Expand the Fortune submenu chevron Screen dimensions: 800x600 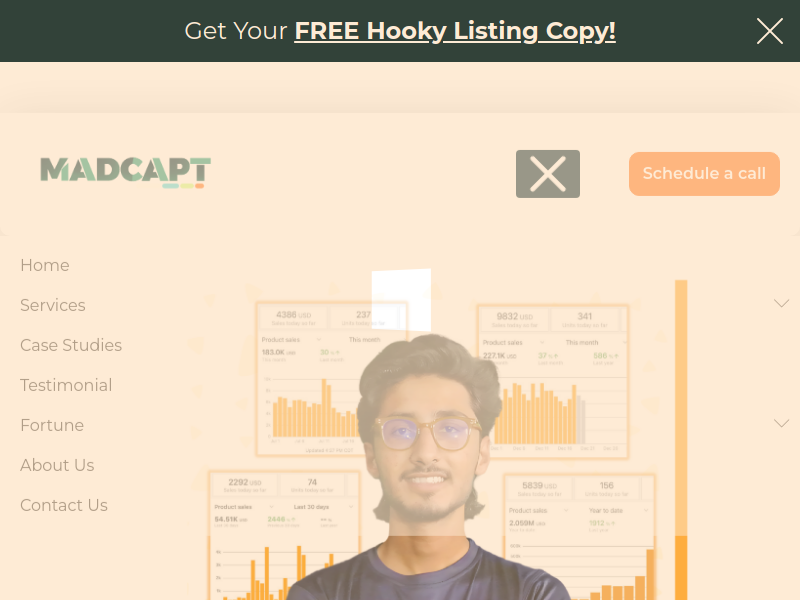tap(781, 423)
